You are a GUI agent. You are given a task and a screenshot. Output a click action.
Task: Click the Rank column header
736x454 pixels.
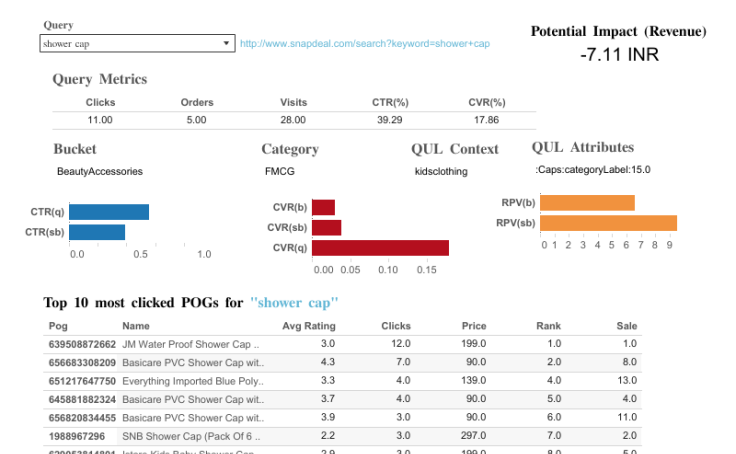coord(549,326)
